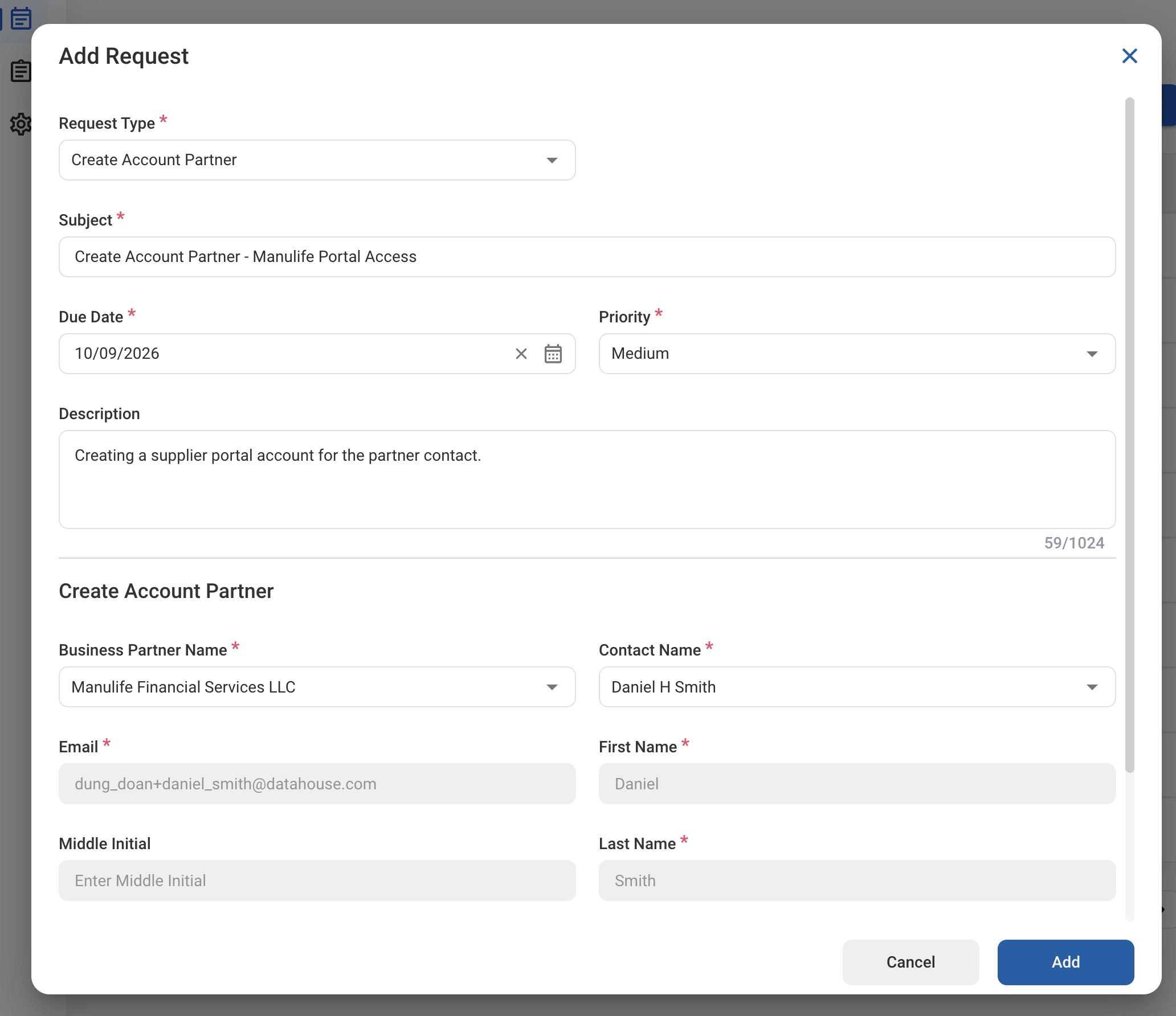Expand the Request Type dropdown

tap(317, 160)
